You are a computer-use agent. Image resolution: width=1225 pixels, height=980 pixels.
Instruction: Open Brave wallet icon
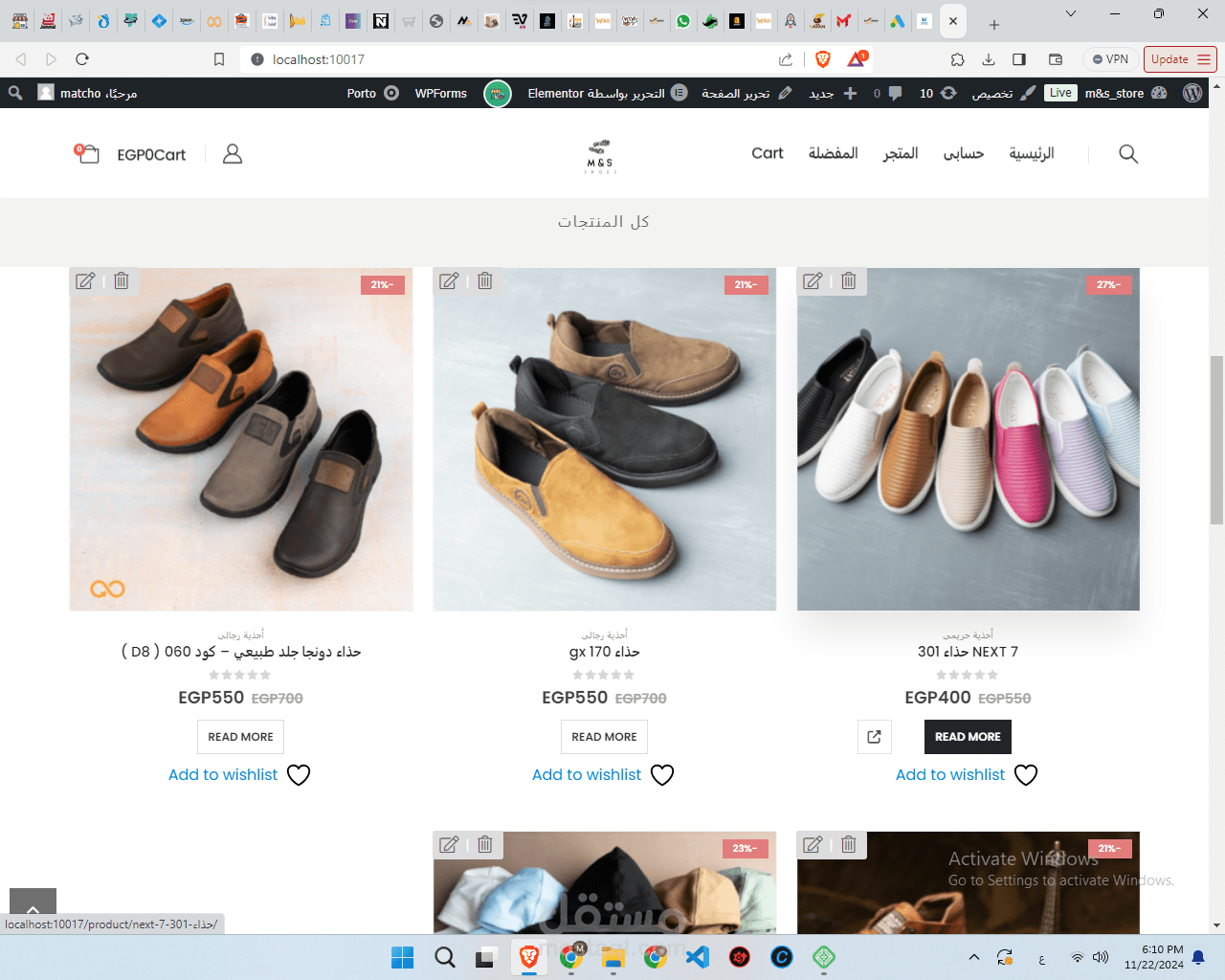[x=1056, y=59]
